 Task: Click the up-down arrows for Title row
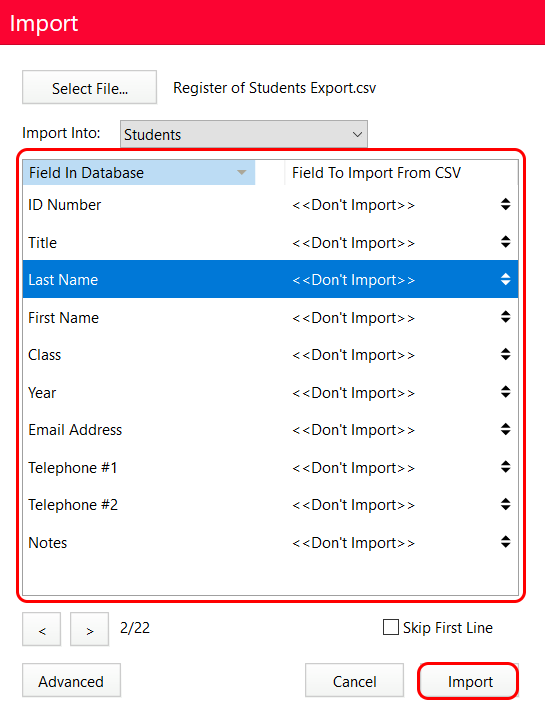(505, 242)
